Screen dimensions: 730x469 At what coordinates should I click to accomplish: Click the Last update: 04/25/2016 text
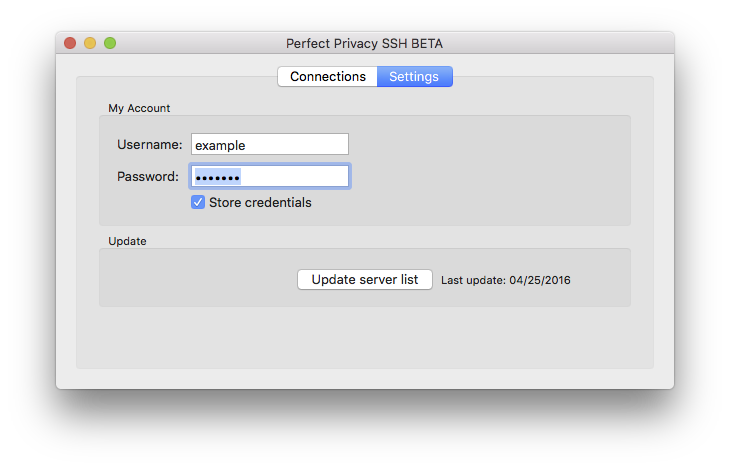pos(506,280)
